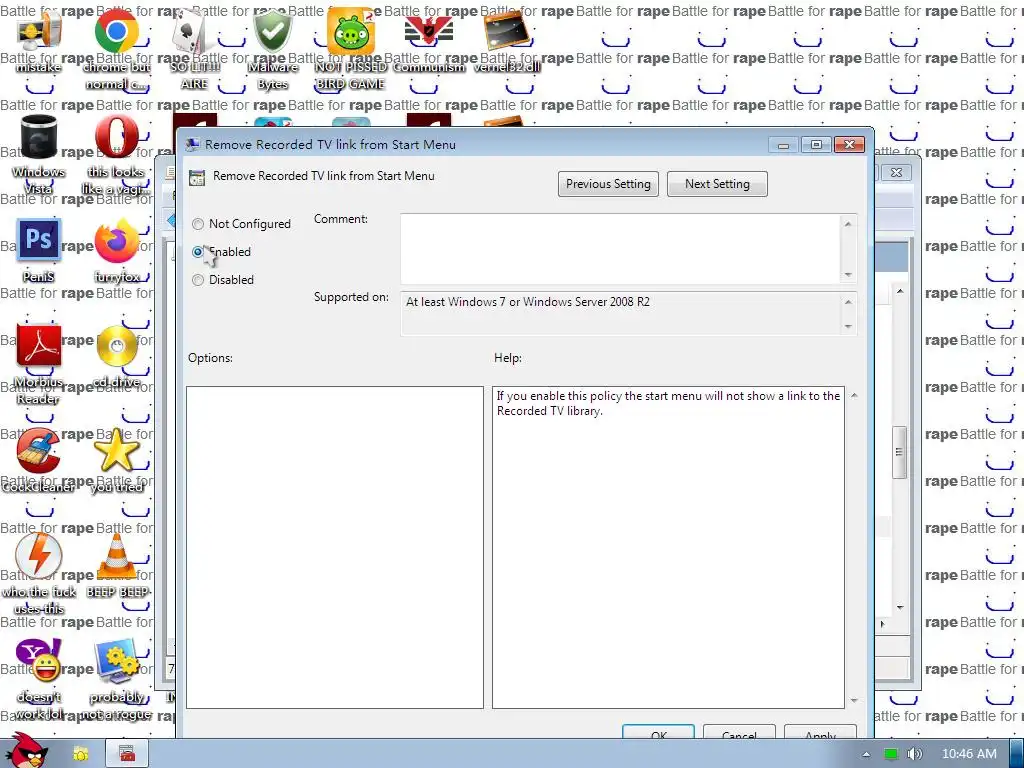Click inside the Comment text field
The height and width of the screenshot is (768, 1024).
pos(620,249)
